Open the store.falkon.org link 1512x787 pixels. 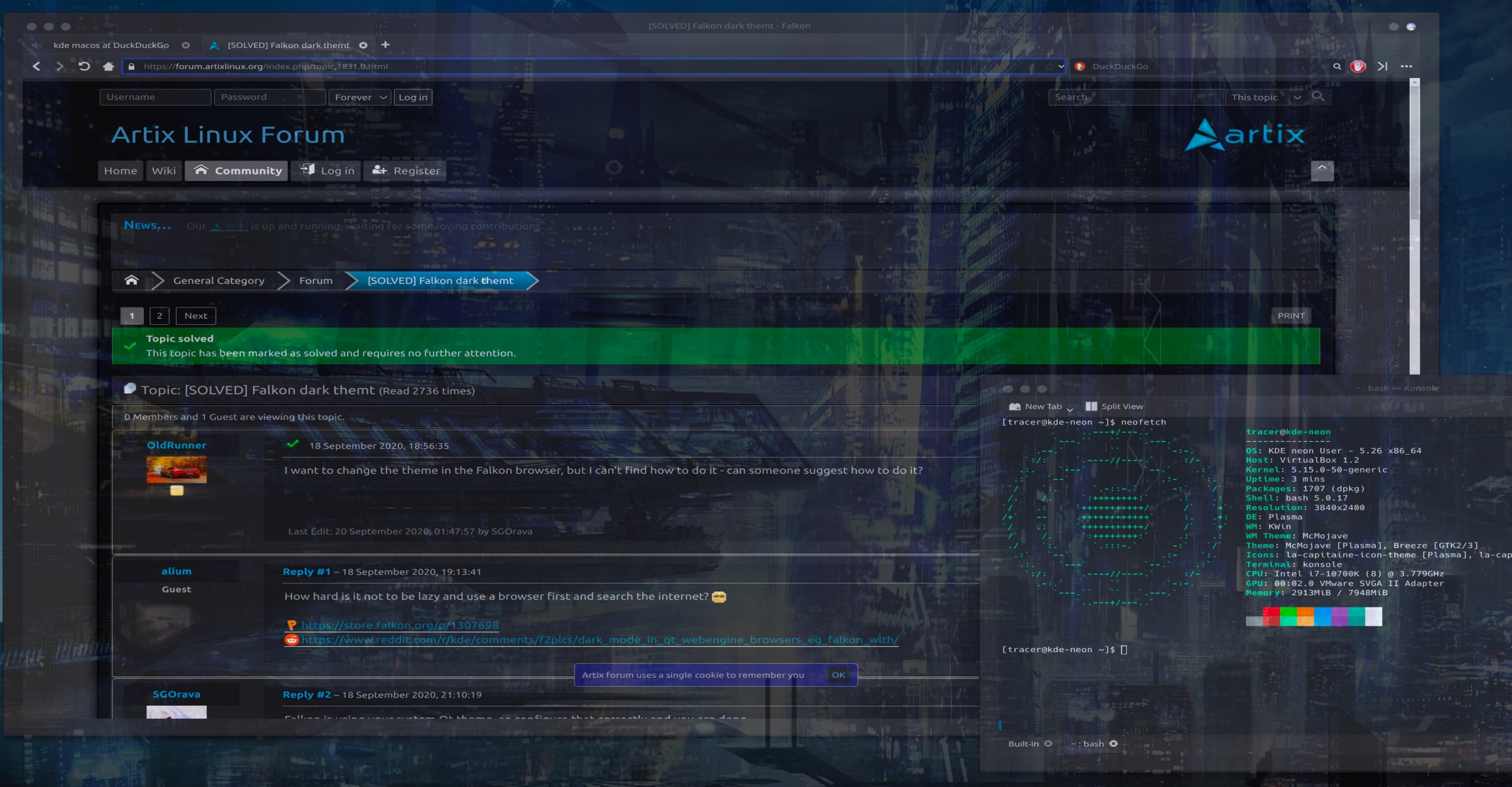[x=400, y=625]
